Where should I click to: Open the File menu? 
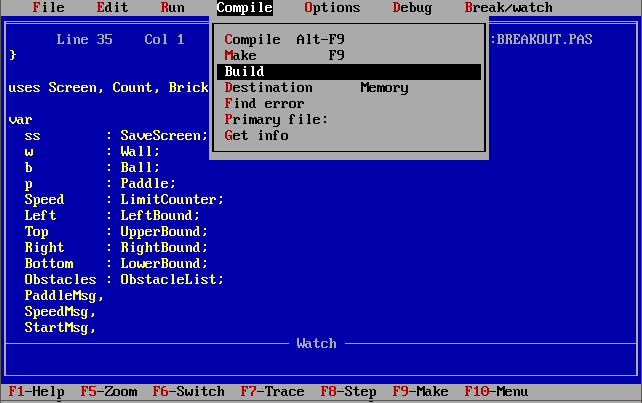(48, 8)
